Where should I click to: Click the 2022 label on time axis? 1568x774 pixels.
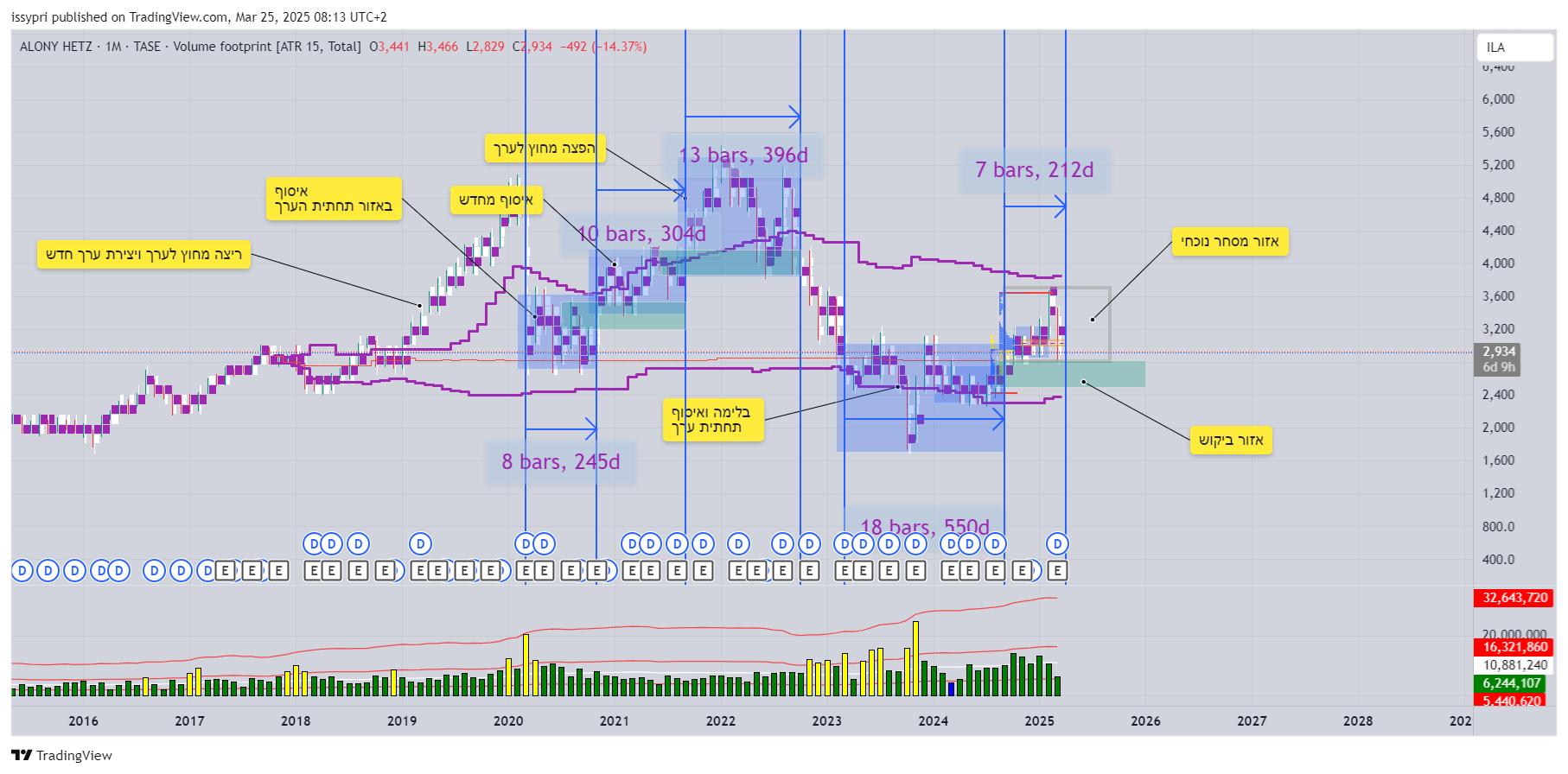pos(721,721)
